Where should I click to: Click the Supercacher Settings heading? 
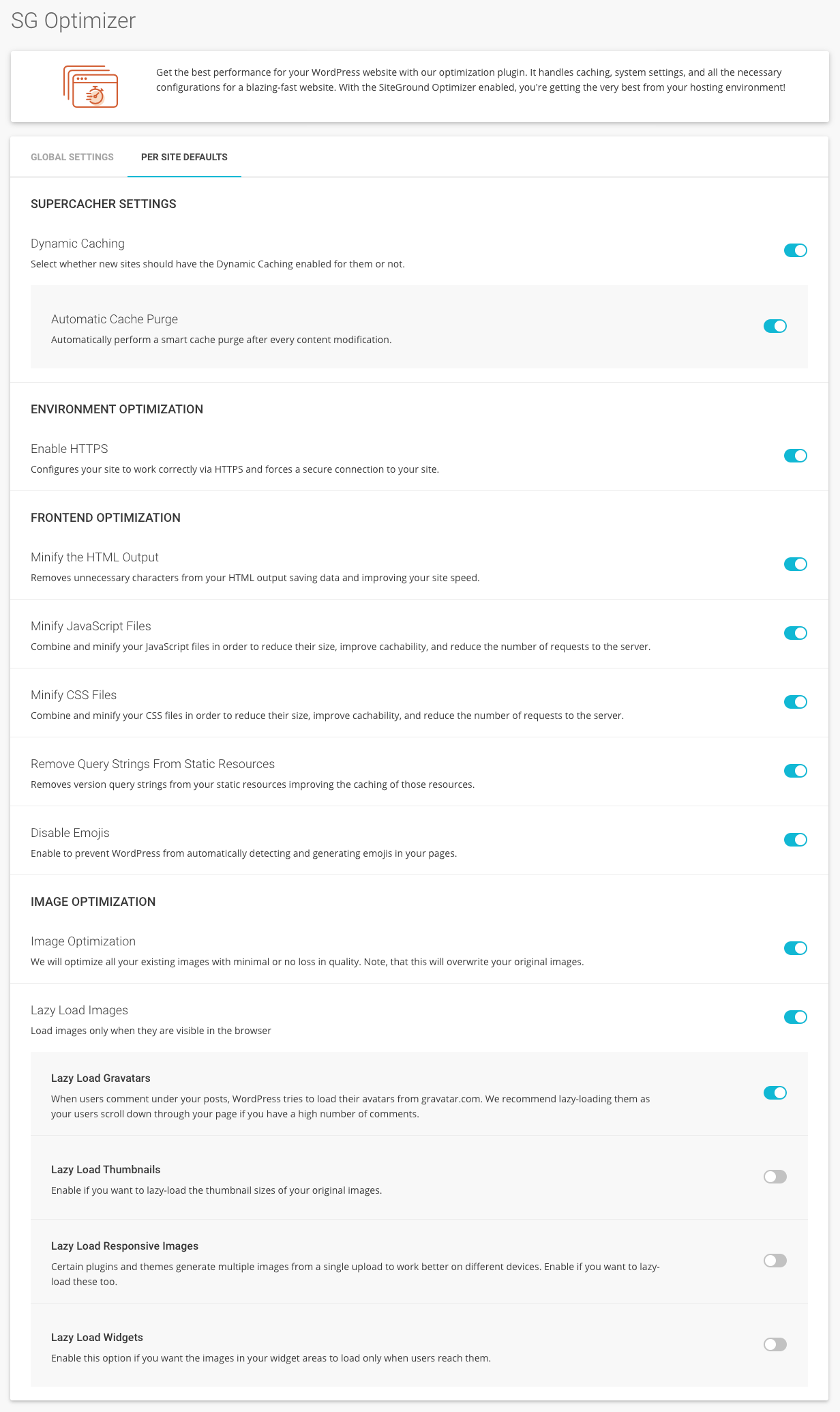tap(104, 204)
